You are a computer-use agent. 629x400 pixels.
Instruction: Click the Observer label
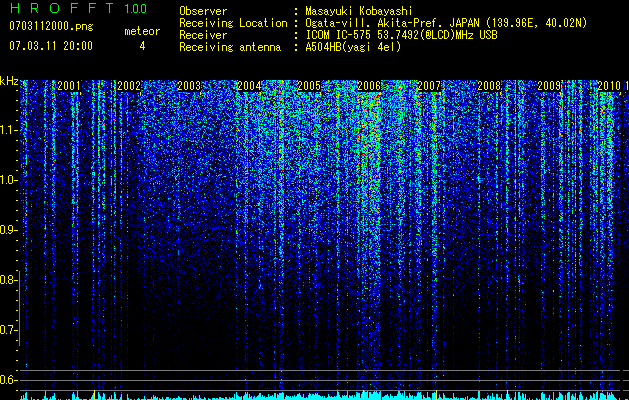click(x=203, y=11)
